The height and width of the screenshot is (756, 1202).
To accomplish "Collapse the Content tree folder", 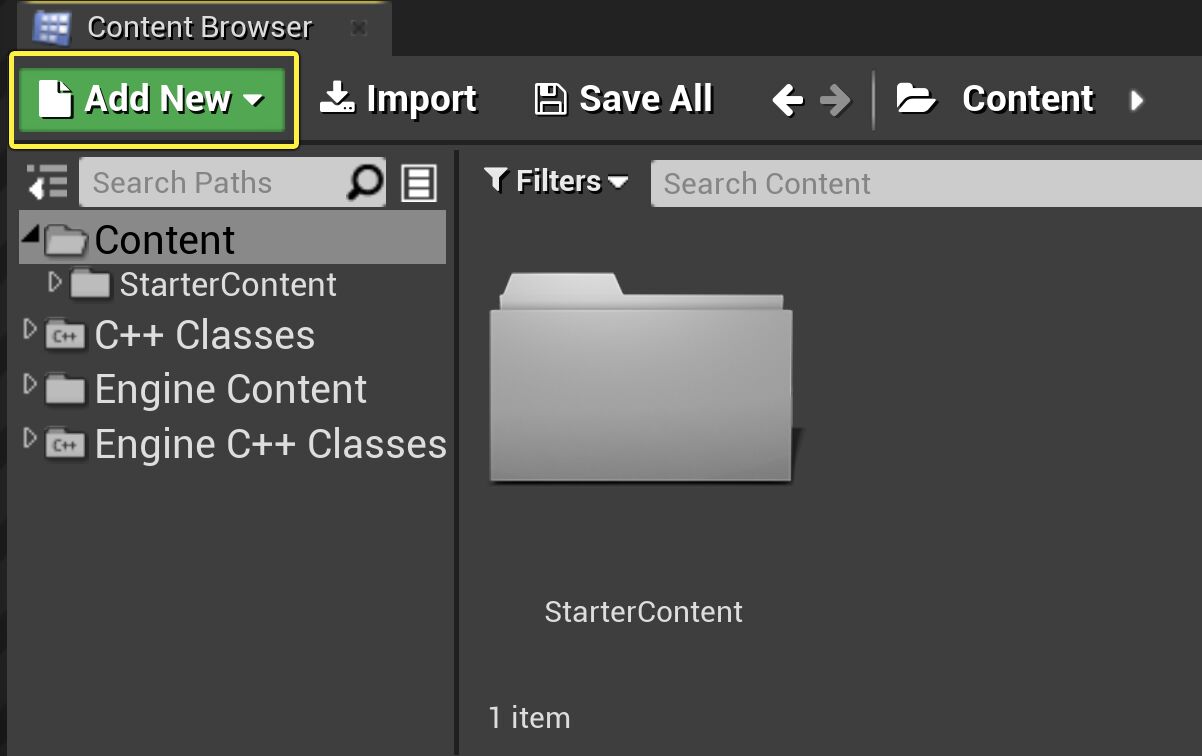I will point(30,236).
